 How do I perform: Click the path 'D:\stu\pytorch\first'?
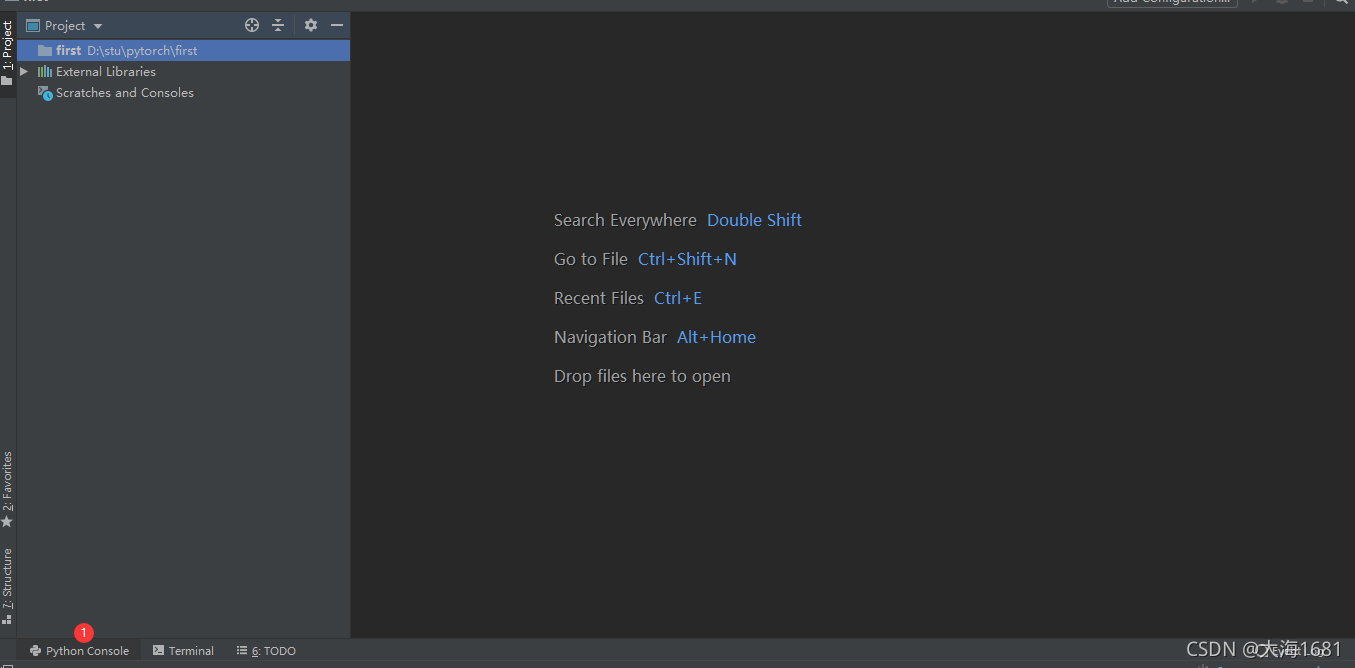[142, 50]
